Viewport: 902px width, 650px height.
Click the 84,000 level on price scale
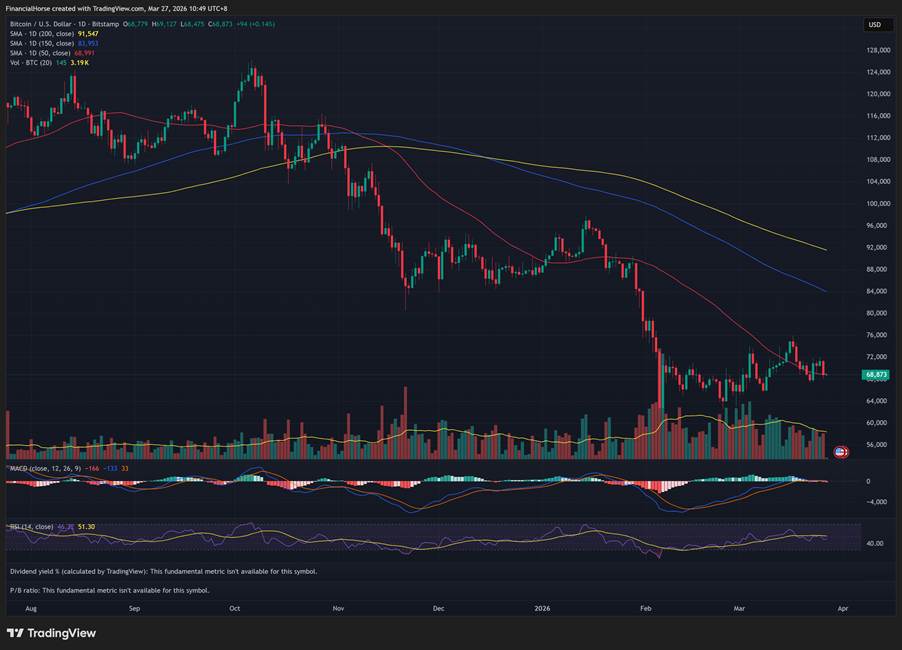[878, 291]
